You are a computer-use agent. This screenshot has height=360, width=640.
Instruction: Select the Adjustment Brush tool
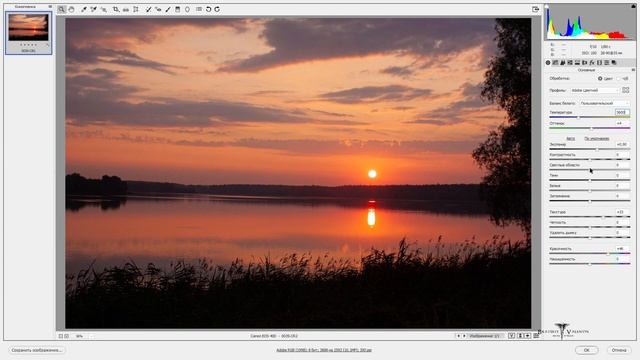coord(168,9)
